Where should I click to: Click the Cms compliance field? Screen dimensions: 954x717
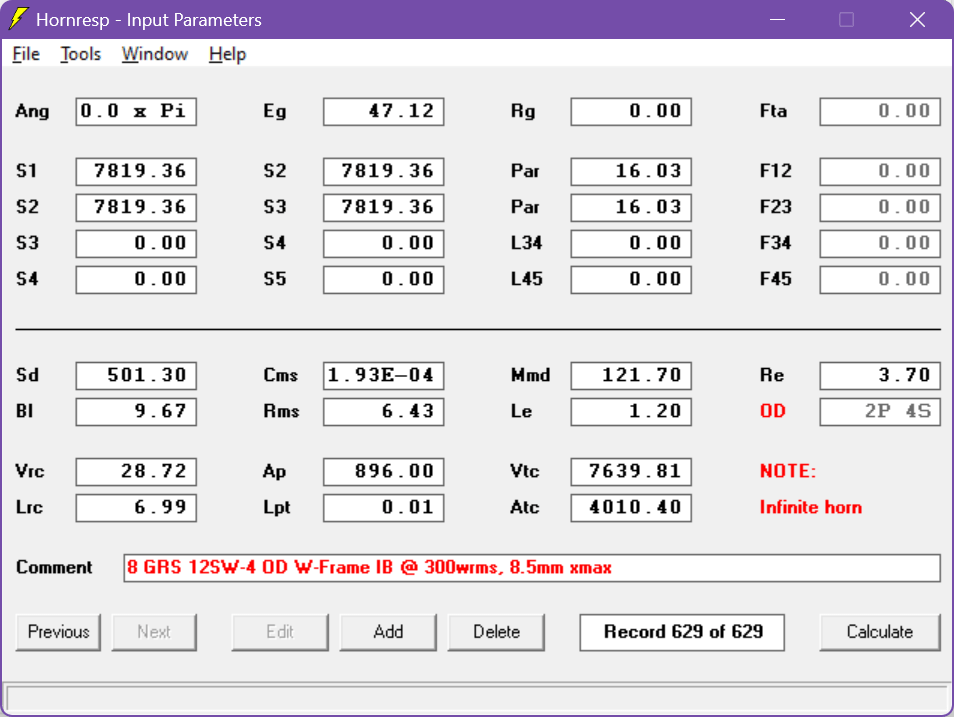pyautogui.click(x=384, y=375)
